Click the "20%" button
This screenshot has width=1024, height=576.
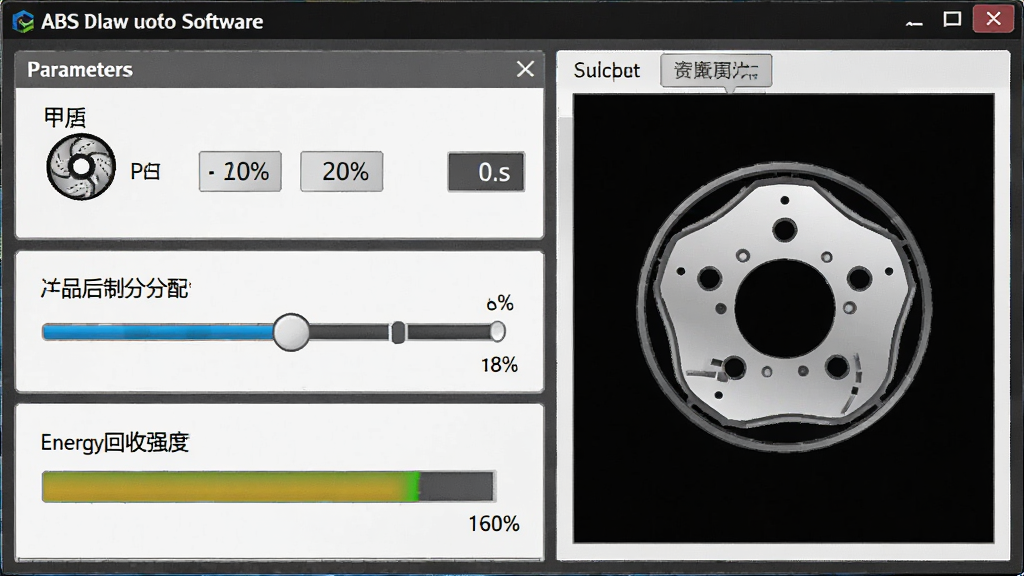[x=342, y=172]
